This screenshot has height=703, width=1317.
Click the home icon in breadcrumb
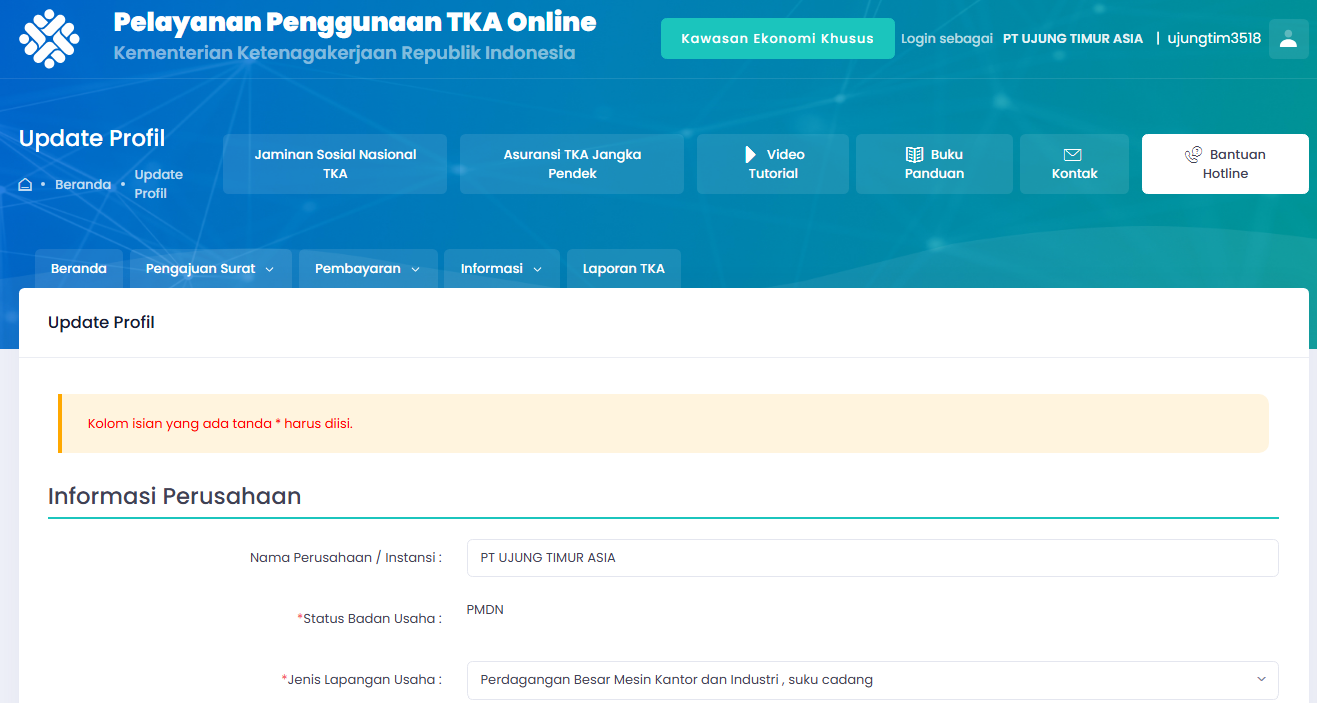[26, 185]
